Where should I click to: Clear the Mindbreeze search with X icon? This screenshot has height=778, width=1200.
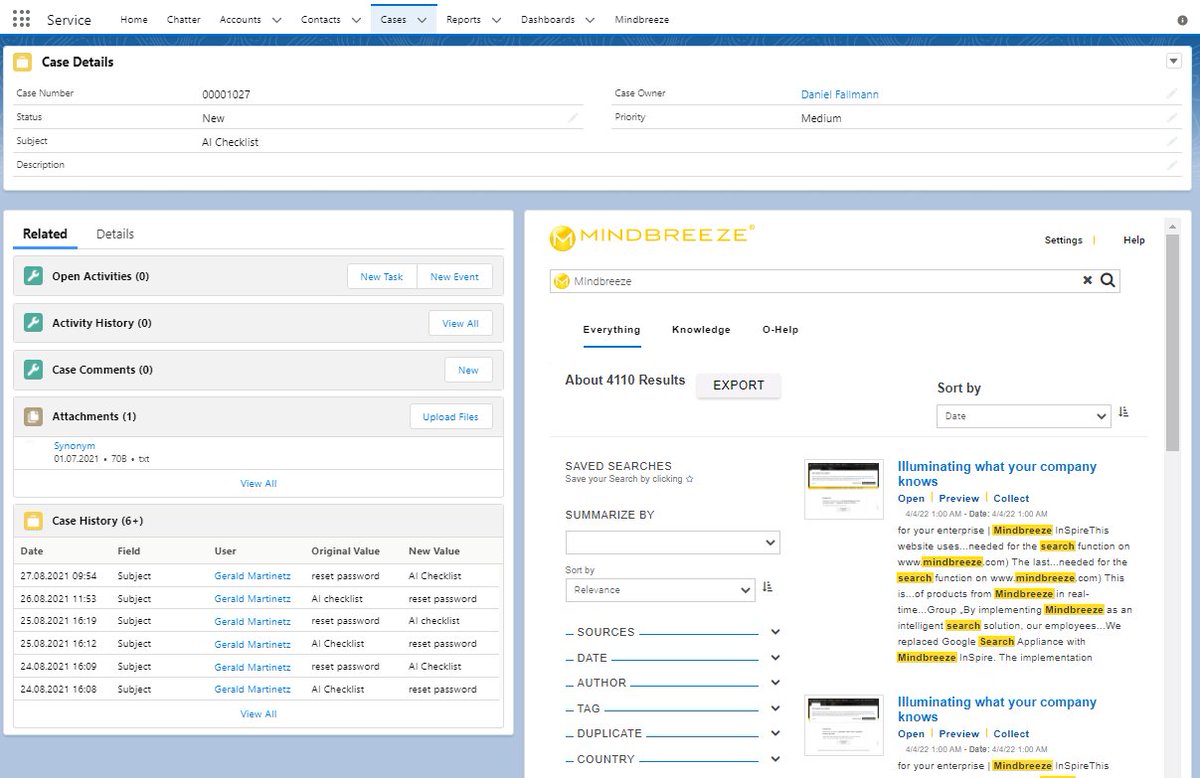(x=1088, y=281)
